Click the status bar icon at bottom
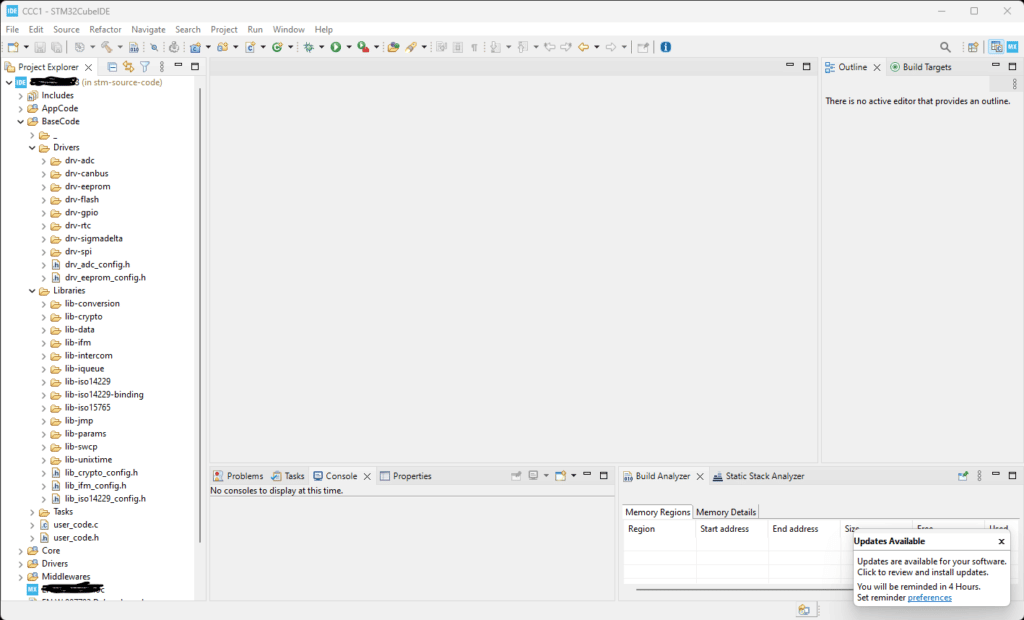This screenshot has height=620, width=1024. tap(804, 610)
